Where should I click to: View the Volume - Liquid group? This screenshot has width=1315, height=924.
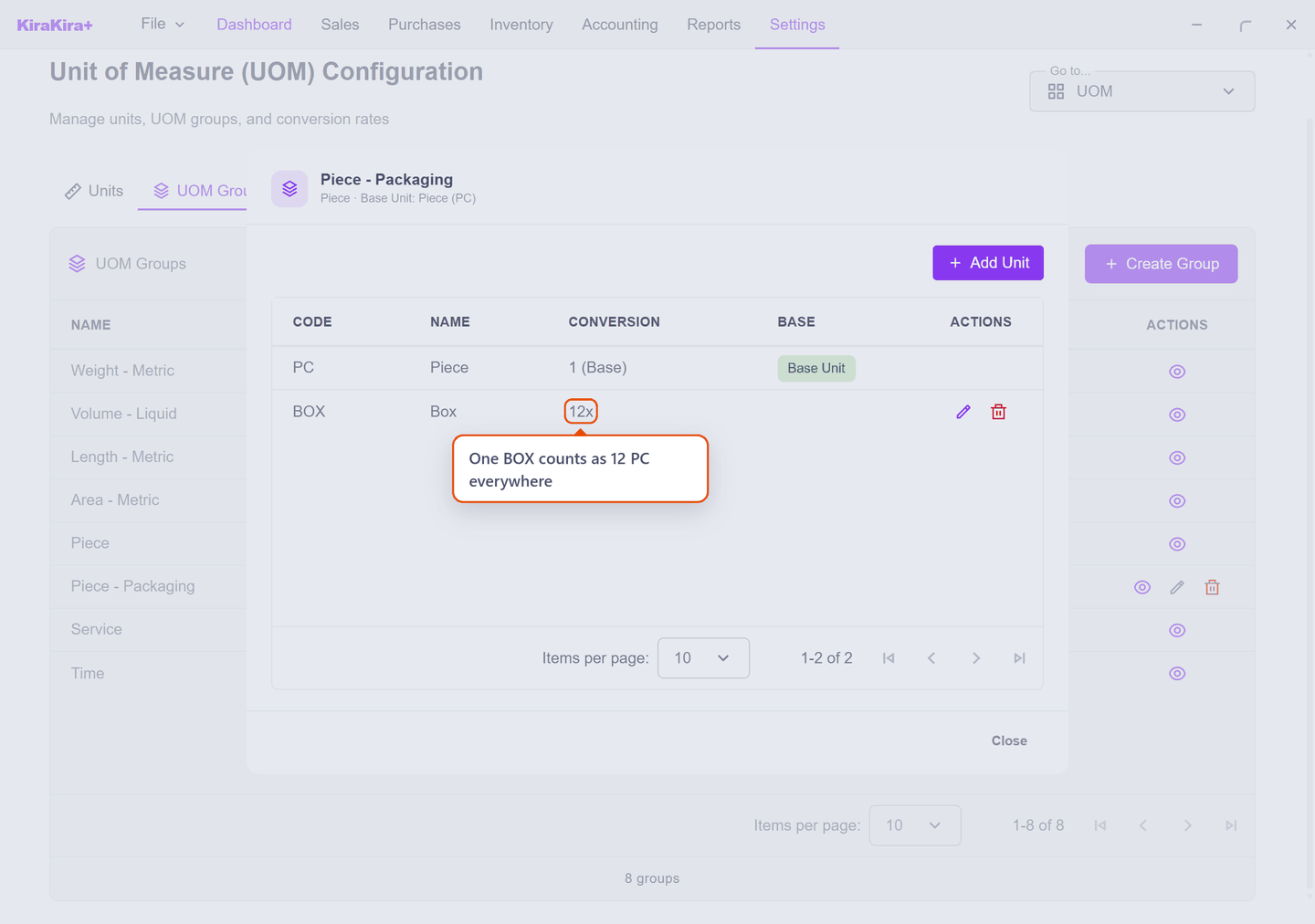[x=1177, y=415]
